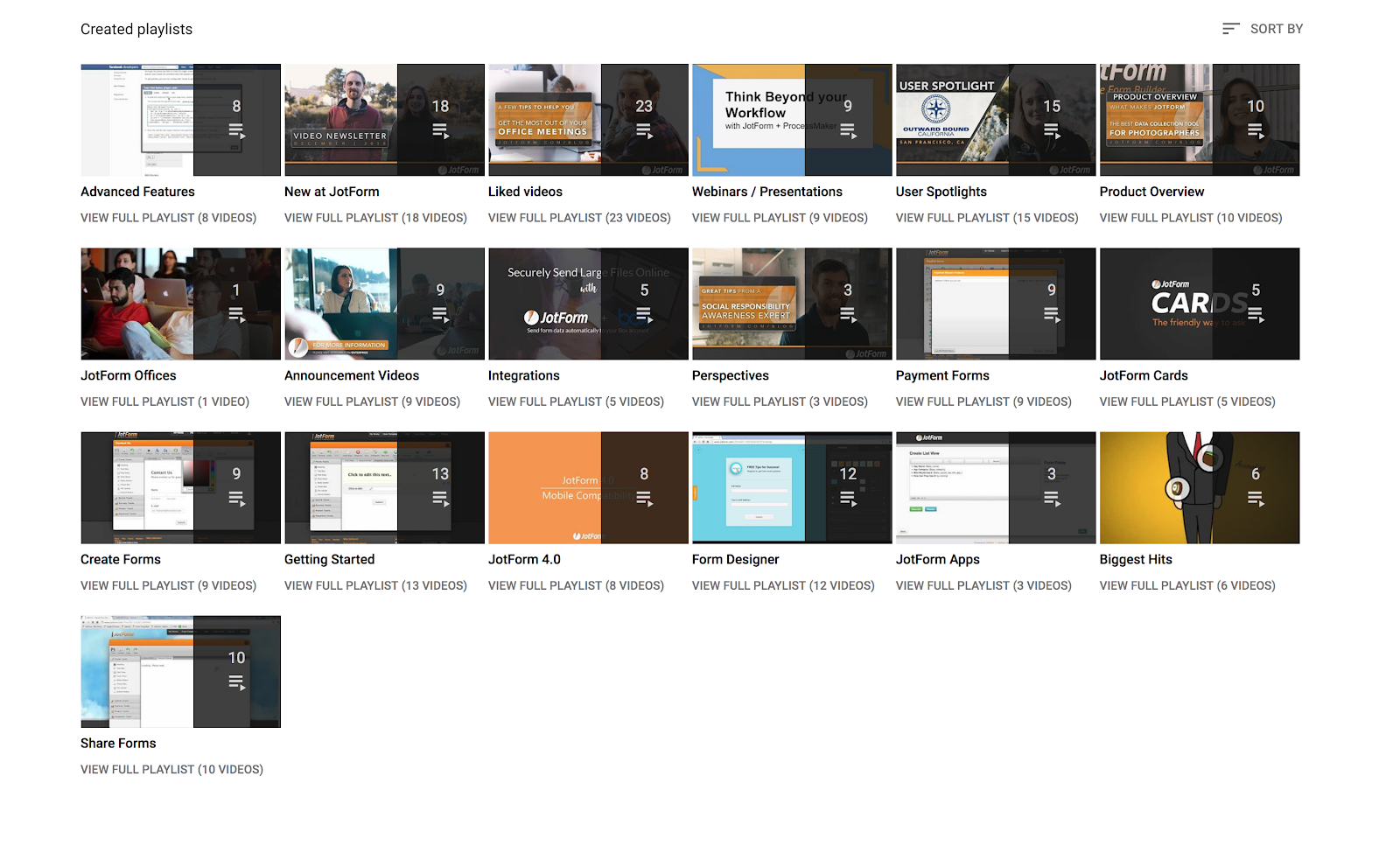Open the Advanced Features playlist title
This screenshot has width=1400, height=846.
(137, 192)
